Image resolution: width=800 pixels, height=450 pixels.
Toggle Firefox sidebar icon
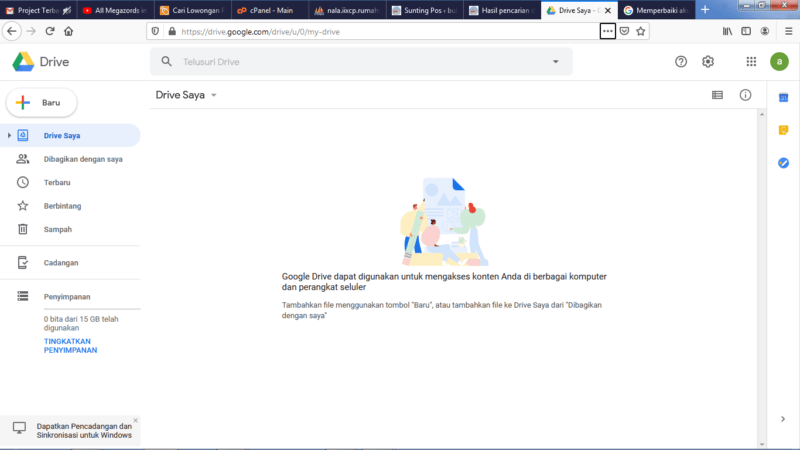[x=746, y=31]
